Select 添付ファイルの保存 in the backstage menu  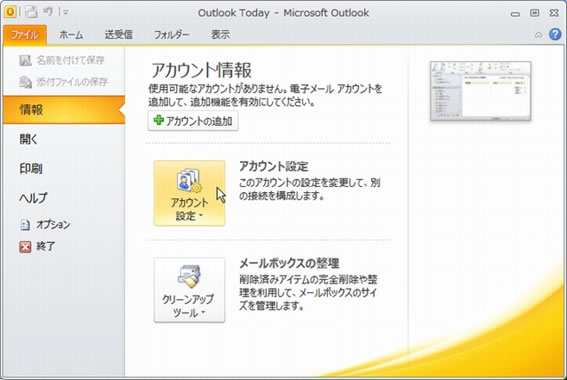tap(64, 82)
